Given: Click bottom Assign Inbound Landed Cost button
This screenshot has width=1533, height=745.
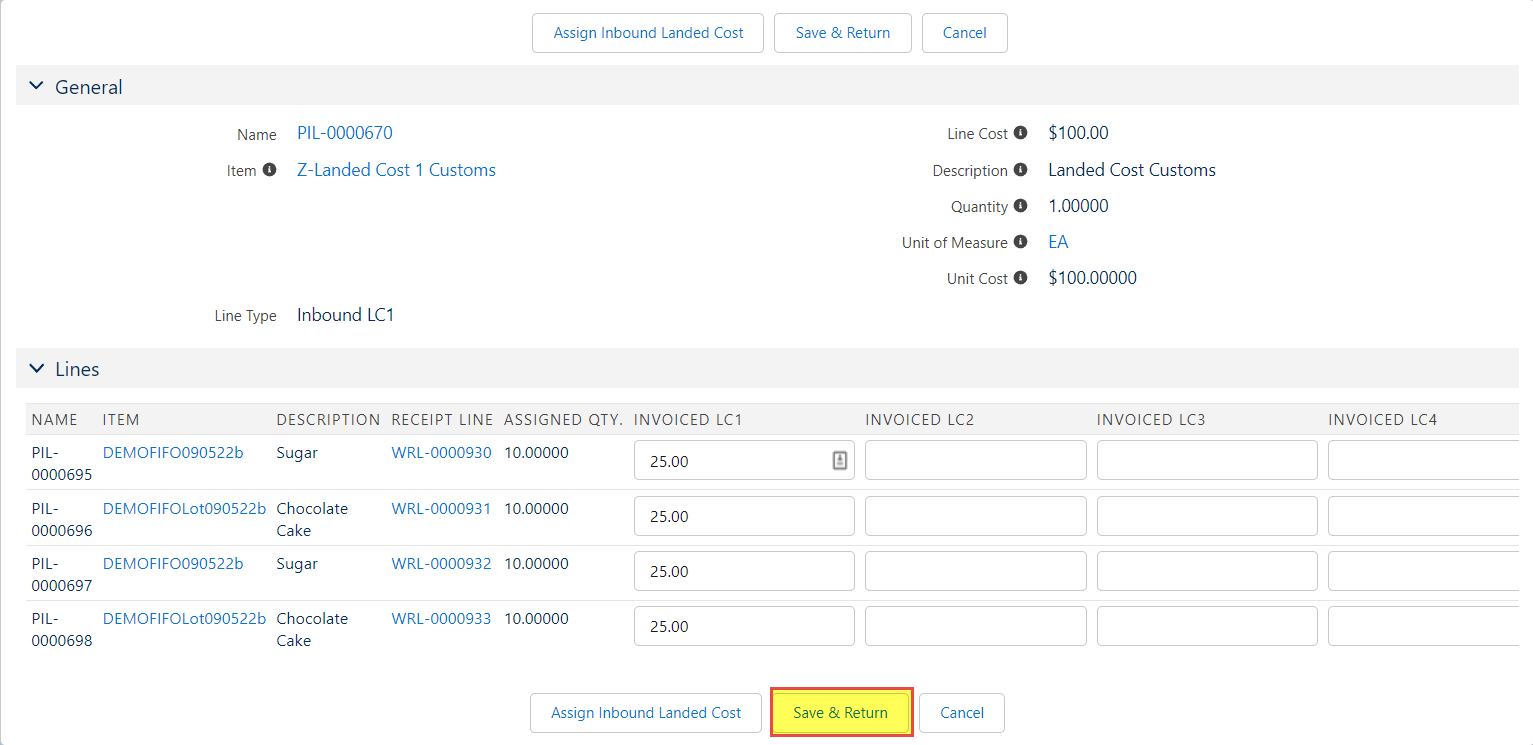Looking at the screenshot, I should (x=646, y=713).
